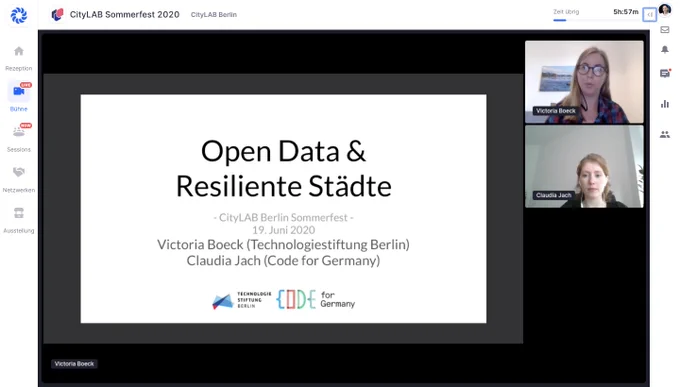
Task: Open the Ausstellung expo section
Action: tap(19, 220)
